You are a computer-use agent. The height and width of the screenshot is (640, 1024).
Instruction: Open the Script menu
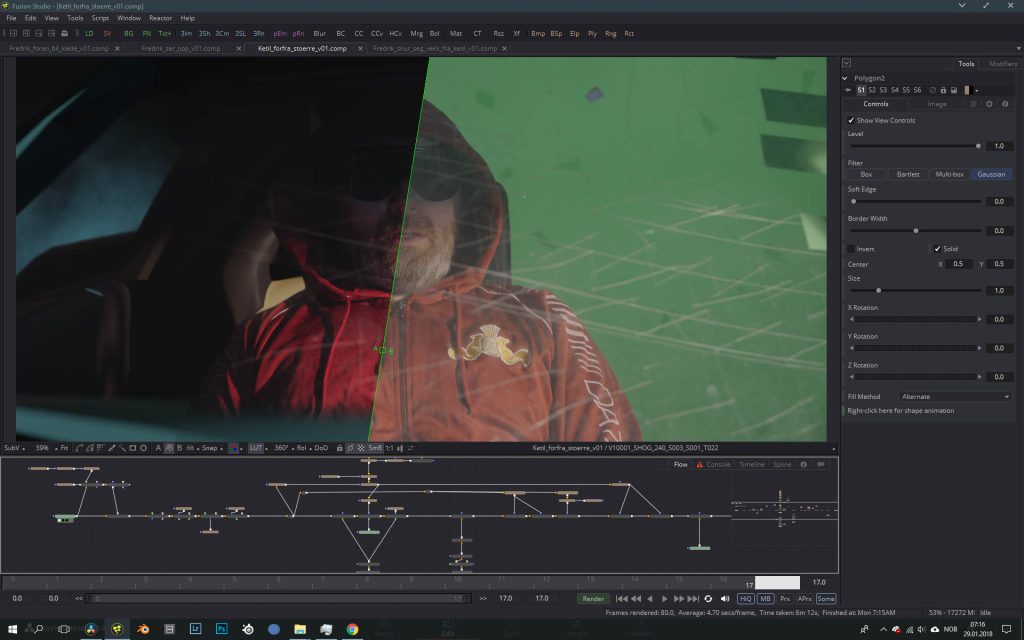(x=100, y=18)
